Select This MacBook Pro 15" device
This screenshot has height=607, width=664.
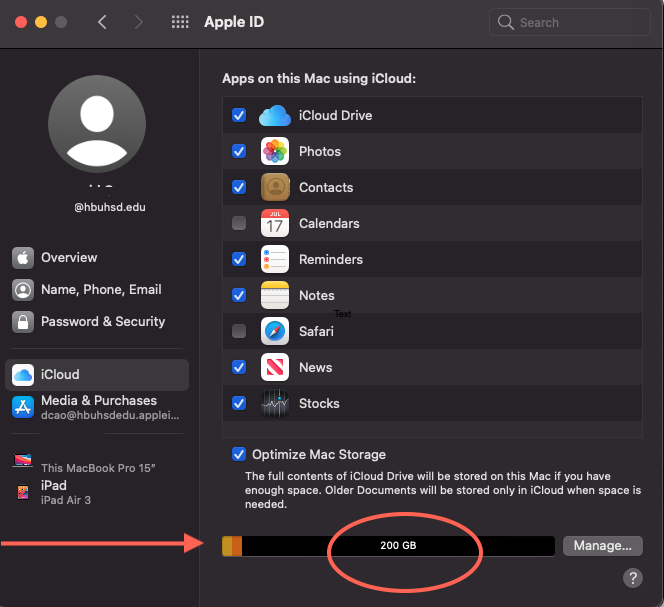click(97, 461)
